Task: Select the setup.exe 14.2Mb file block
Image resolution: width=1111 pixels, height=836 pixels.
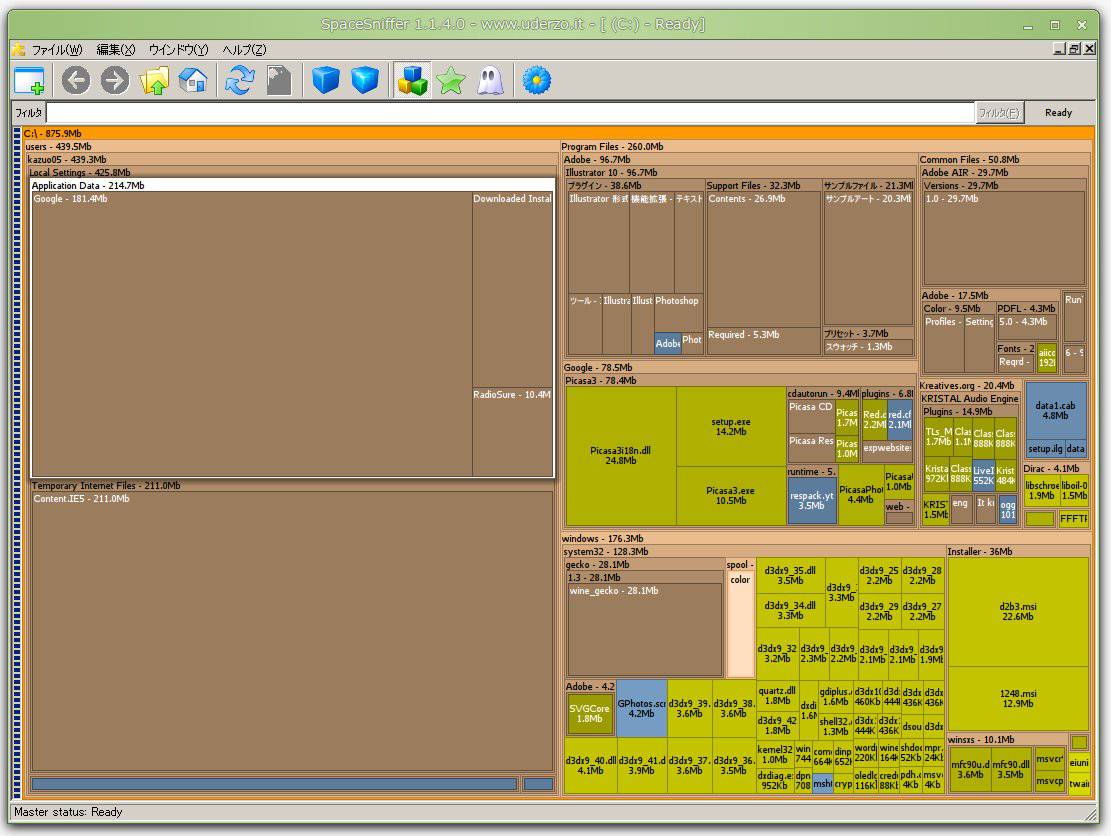Action: point(731,427)
